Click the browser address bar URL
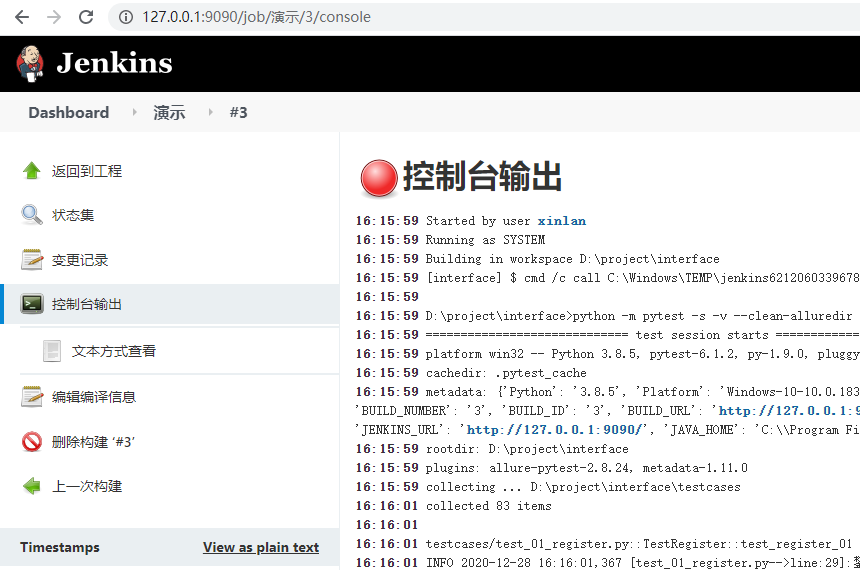 (256, 17)
